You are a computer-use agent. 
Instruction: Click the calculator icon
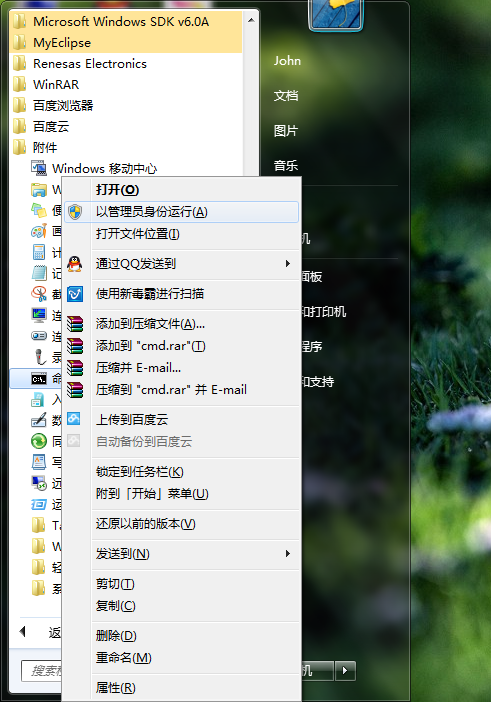[39, 253]
